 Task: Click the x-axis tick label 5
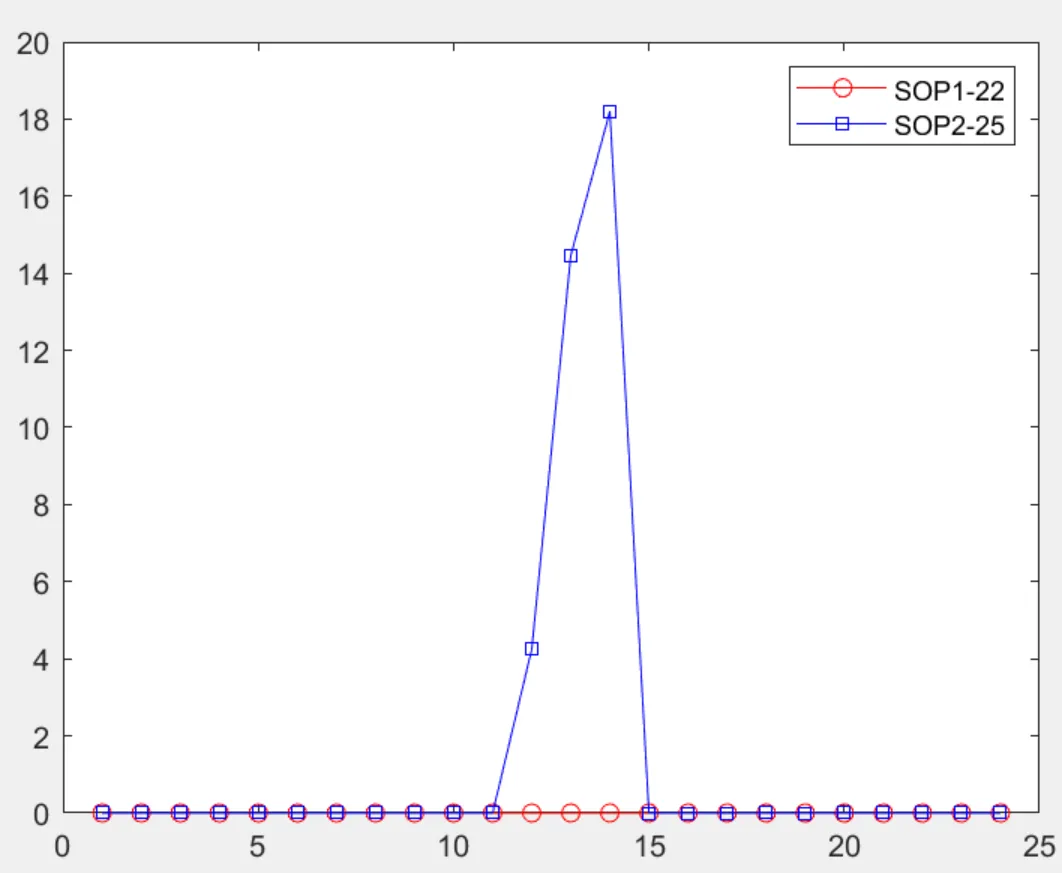257,847
